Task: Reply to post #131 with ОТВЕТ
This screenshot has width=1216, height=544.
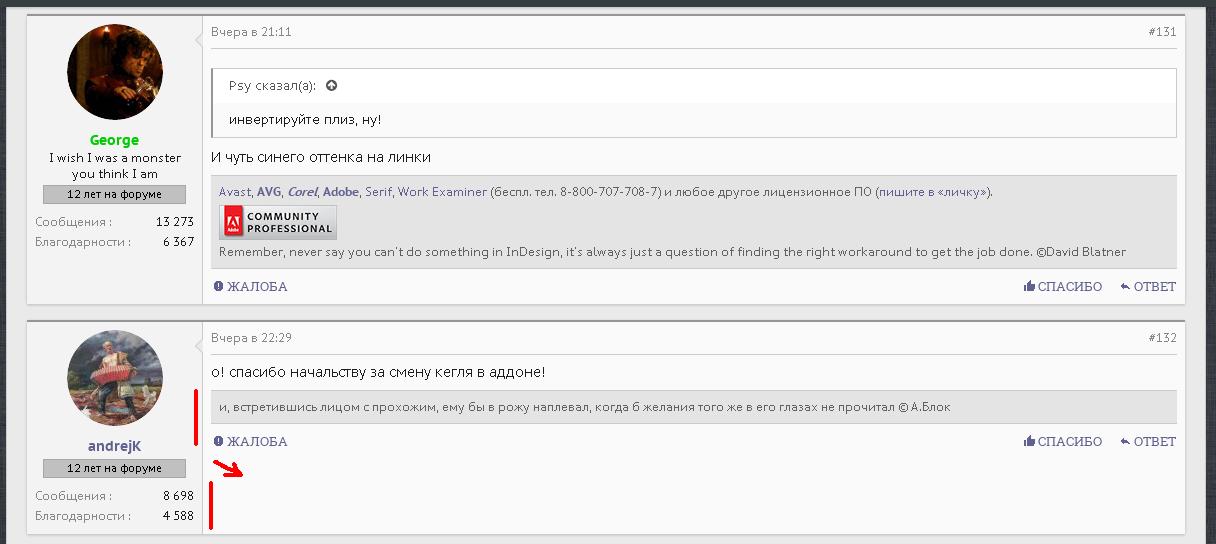Action: click(x=1148, y=287)
